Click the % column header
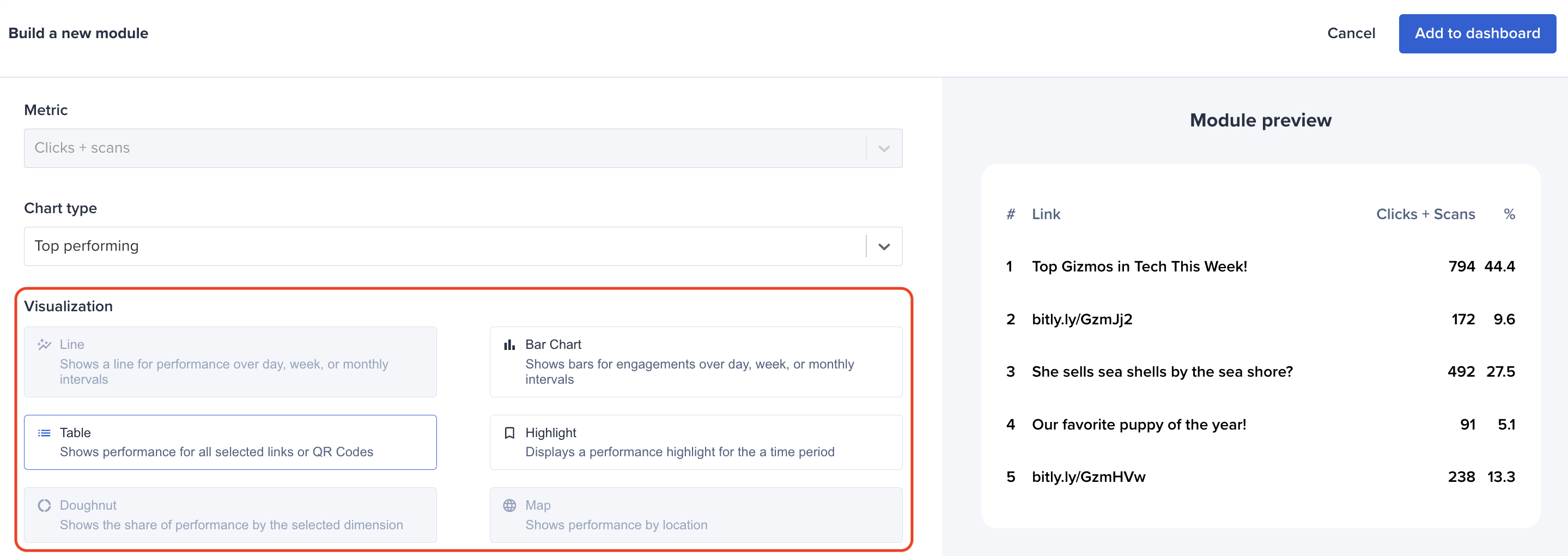This screenshot has height=556, width=1568. pos(1510,214)
